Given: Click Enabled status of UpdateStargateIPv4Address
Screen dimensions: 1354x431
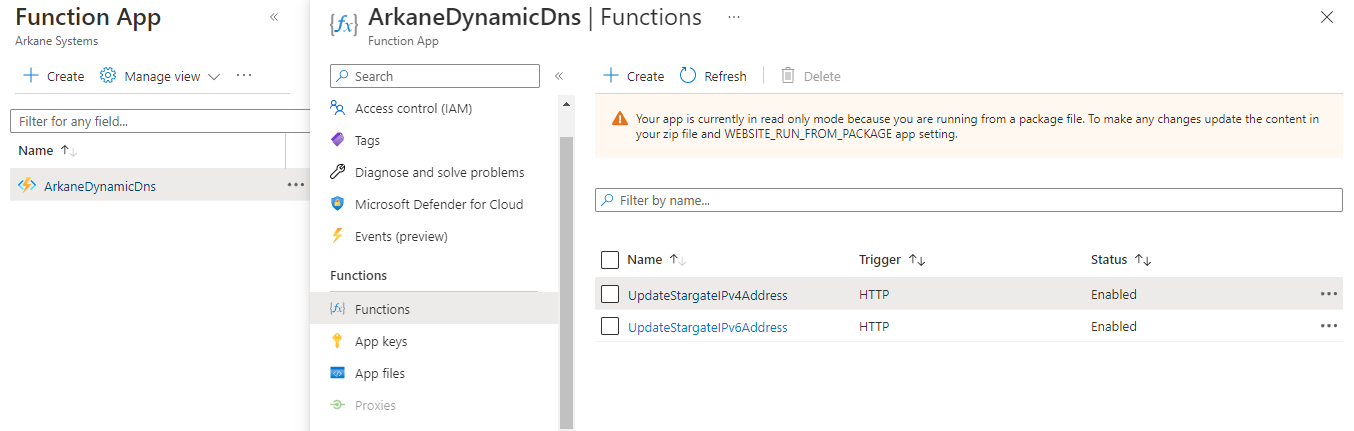Looking at the screenshot, I should (1114, 295).
